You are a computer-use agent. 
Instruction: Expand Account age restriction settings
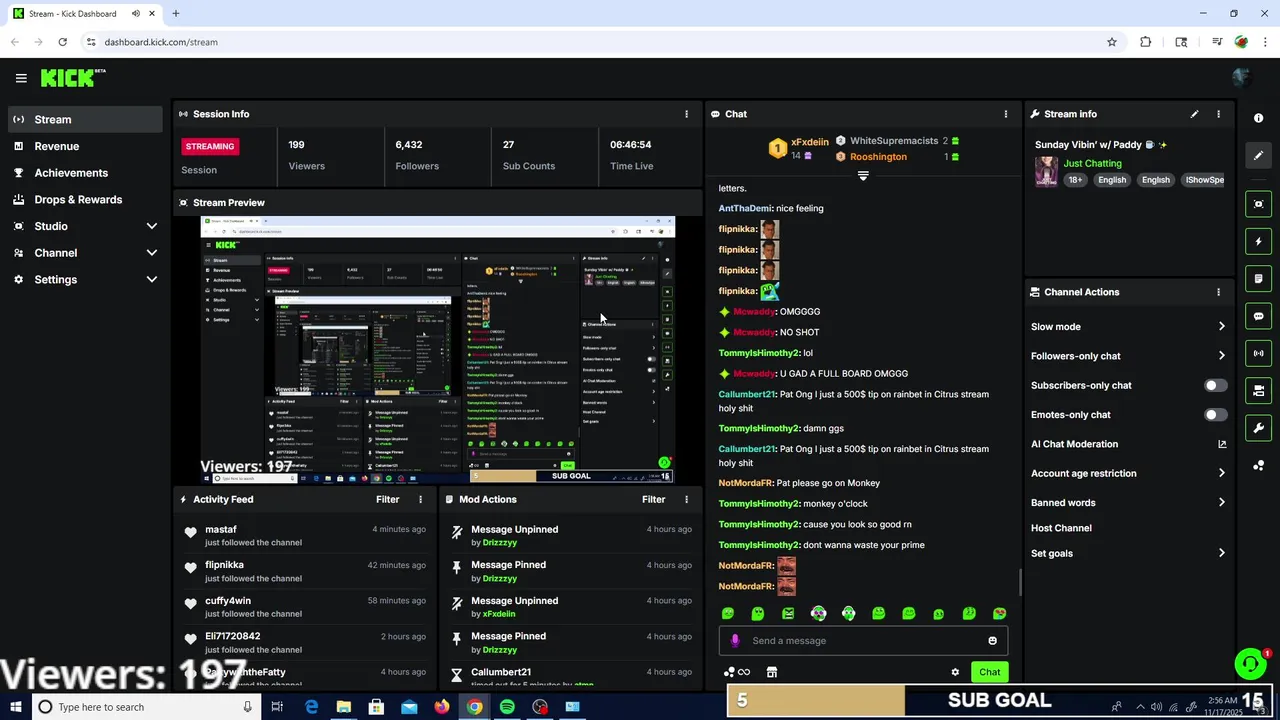click(x=1221, y=473)
